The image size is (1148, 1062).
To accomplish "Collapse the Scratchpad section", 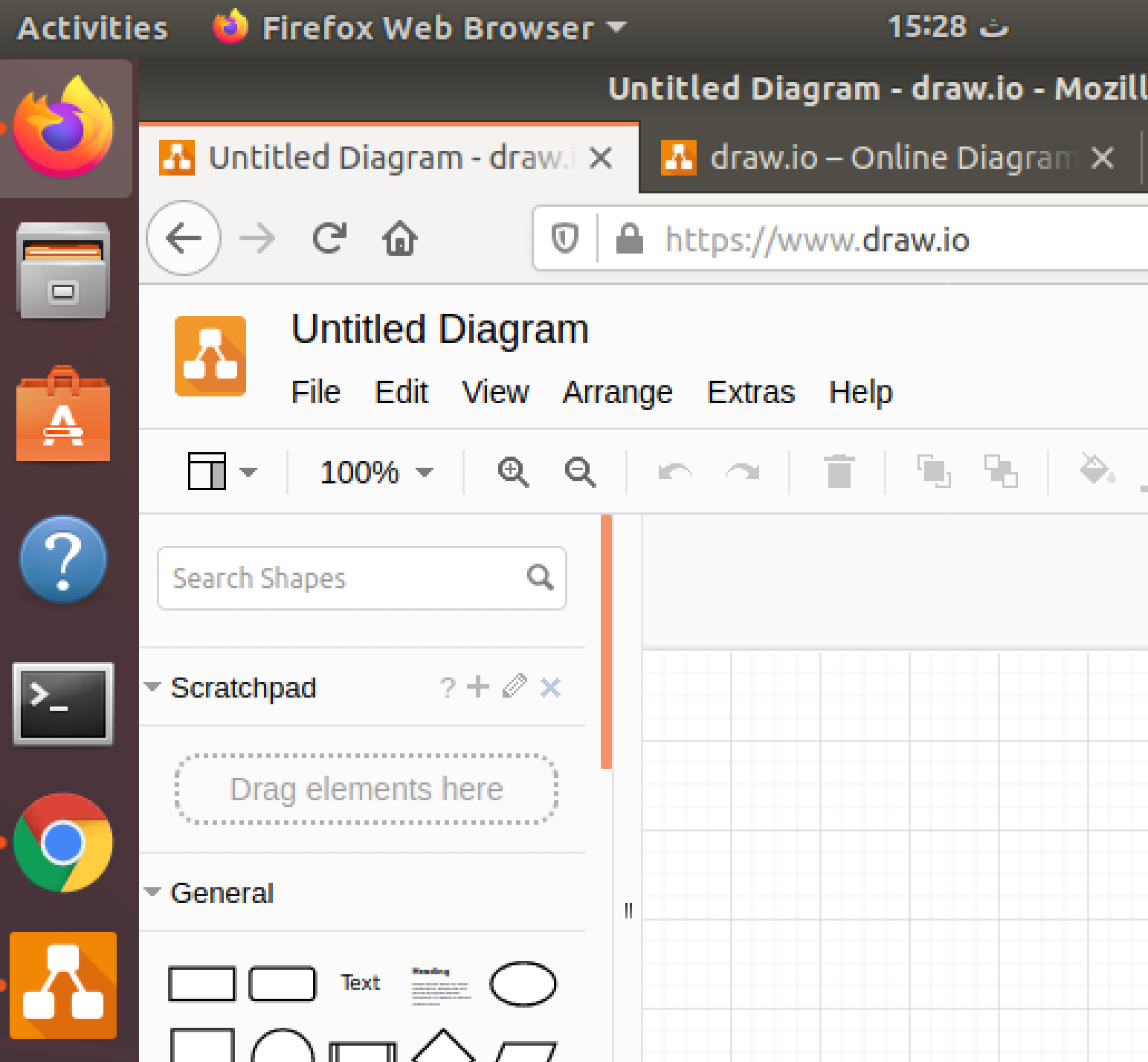I will click(152, 687).
